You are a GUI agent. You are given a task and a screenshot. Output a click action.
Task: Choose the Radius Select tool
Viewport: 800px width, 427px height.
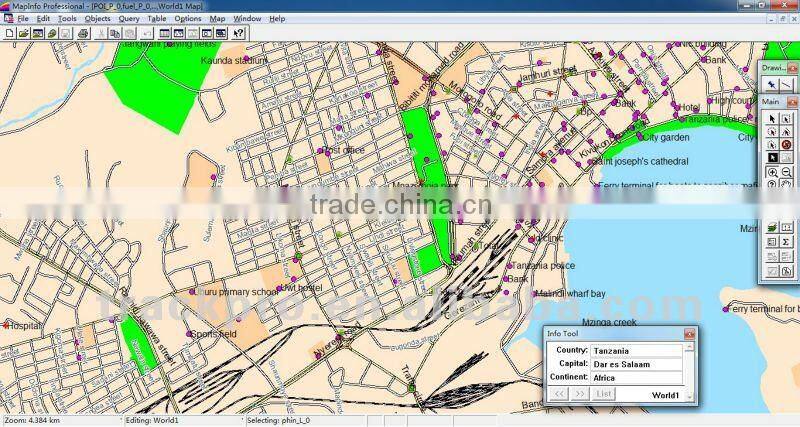tap(772, 132)
